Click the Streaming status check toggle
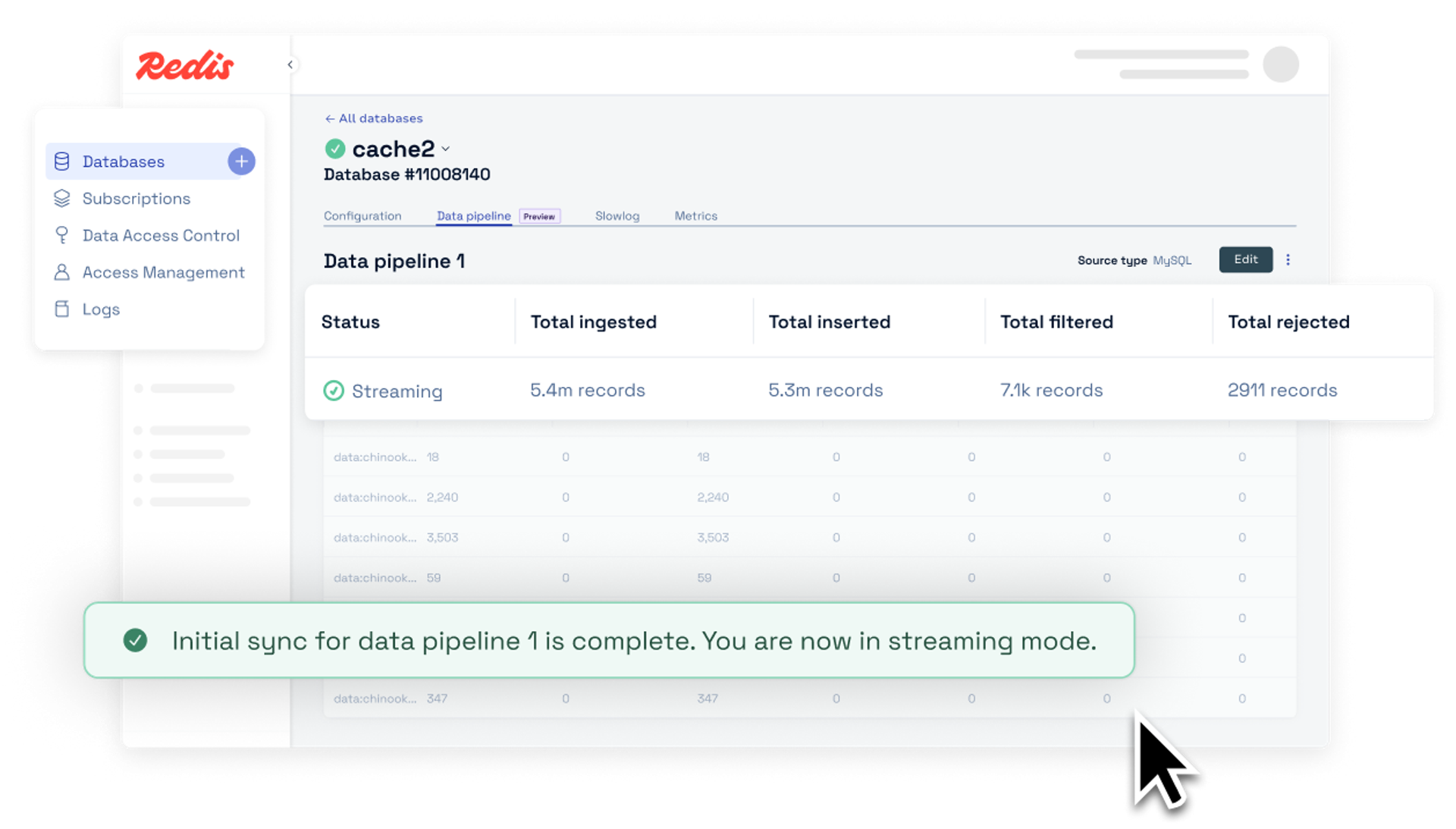 [334, 391]
